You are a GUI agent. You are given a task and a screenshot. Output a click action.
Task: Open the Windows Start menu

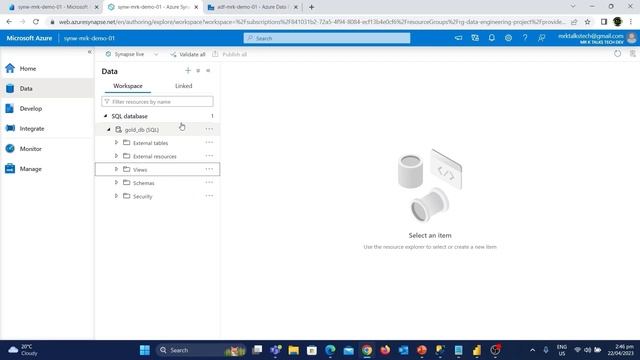coord(144,350)
